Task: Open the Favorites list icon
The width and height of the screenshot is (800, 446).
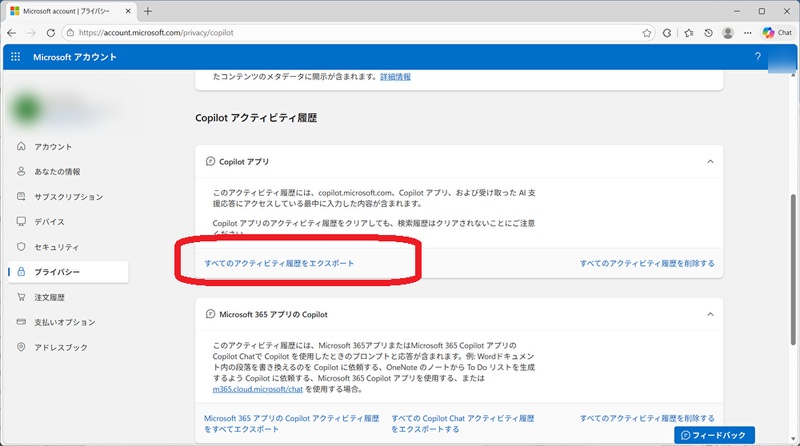Action: pos(689,33)
